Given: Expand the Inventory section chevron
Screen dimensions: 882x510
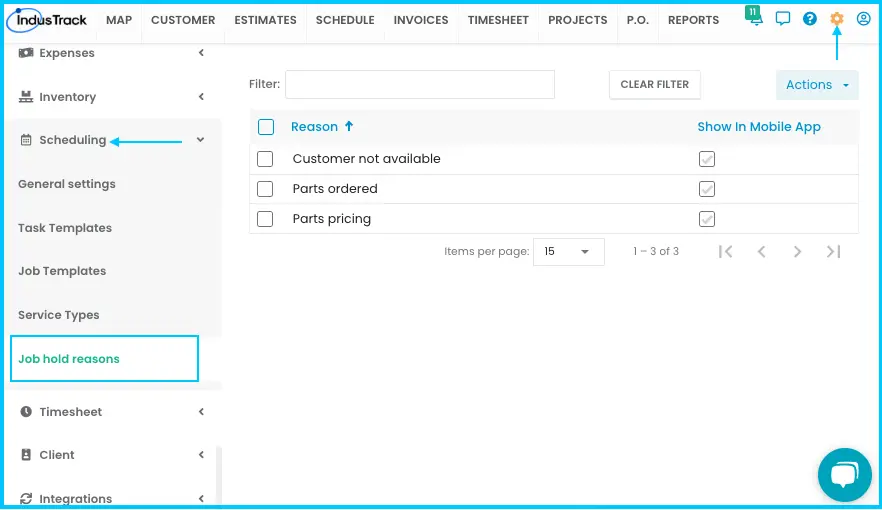Looking at the screenshot, I should click(201, 97).
